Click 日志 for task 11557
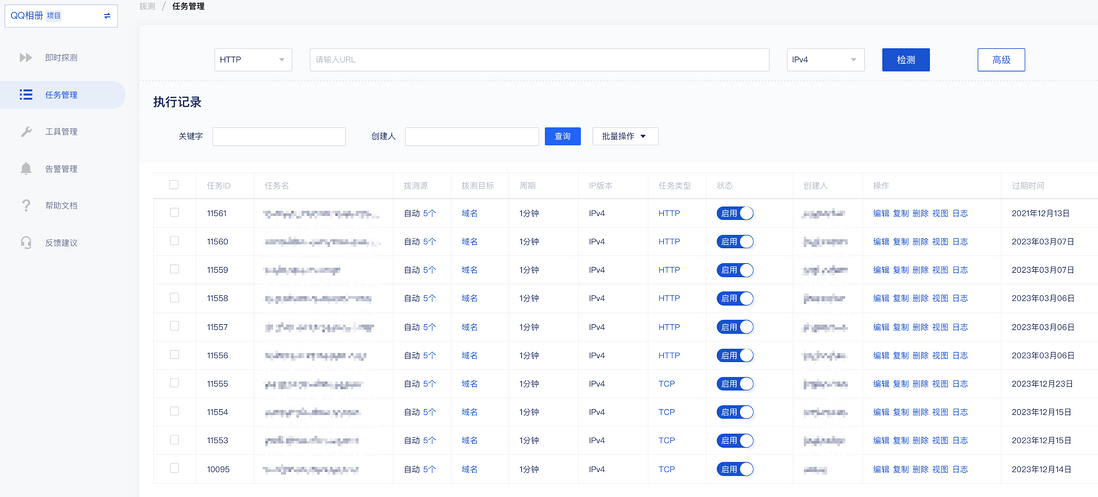The image size is (1098, 497). click(x=959, y=327)
